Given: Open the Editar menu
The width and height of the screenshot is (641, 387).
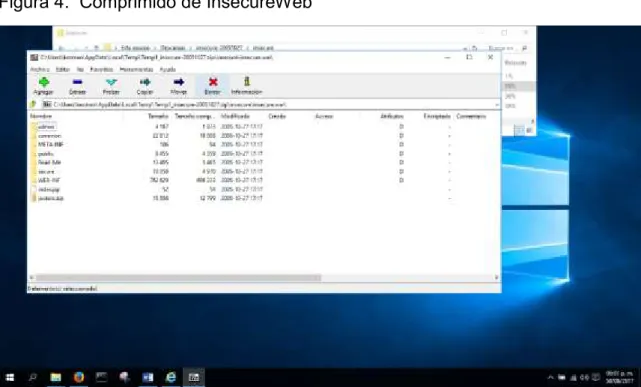Looking at the screenshot, I should pos(63,69).
